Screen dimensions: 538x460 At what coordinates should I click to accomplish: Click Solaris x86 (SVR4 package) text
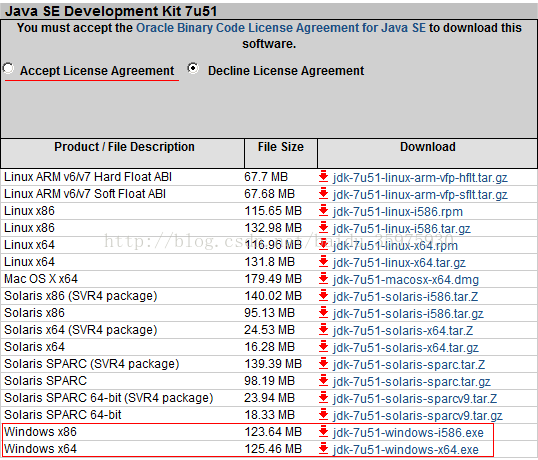click(x=81, y=296)
